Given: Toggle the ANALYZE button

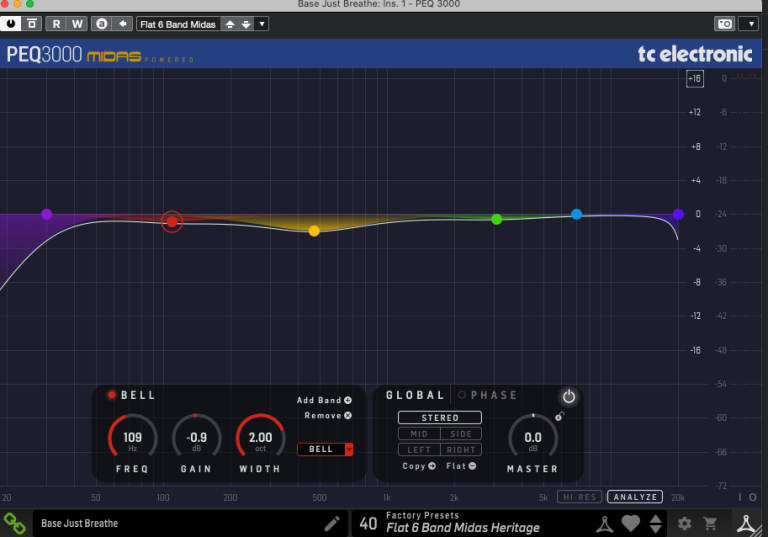Looking at the screenshot, I should tap(635, 497).
